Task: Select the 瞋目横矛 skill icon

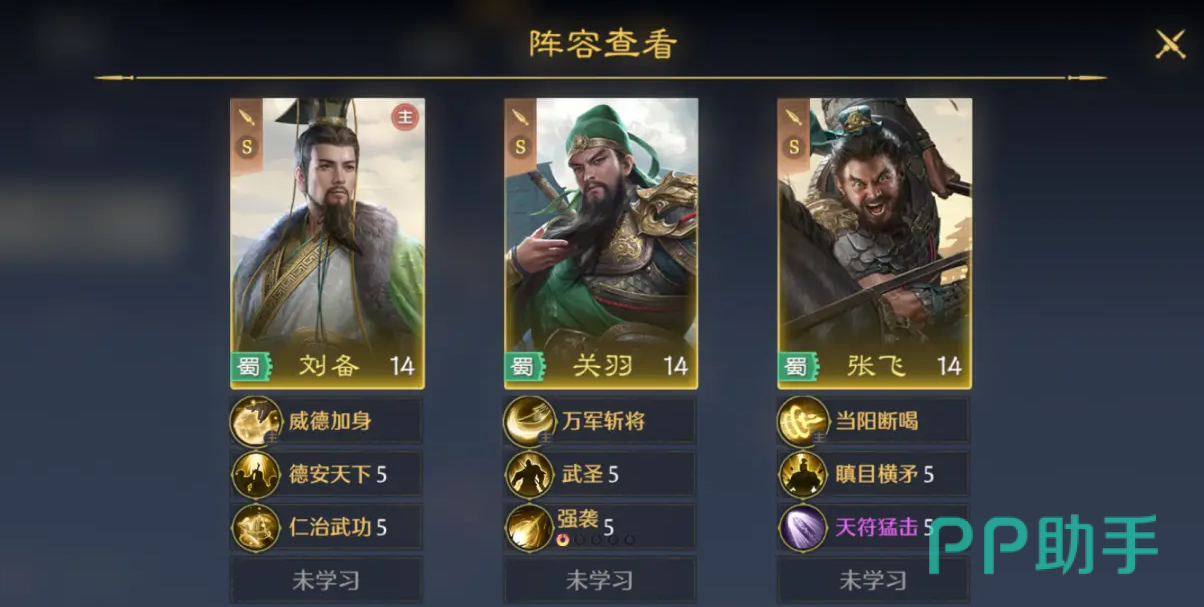Action: [x=803, y=474]
